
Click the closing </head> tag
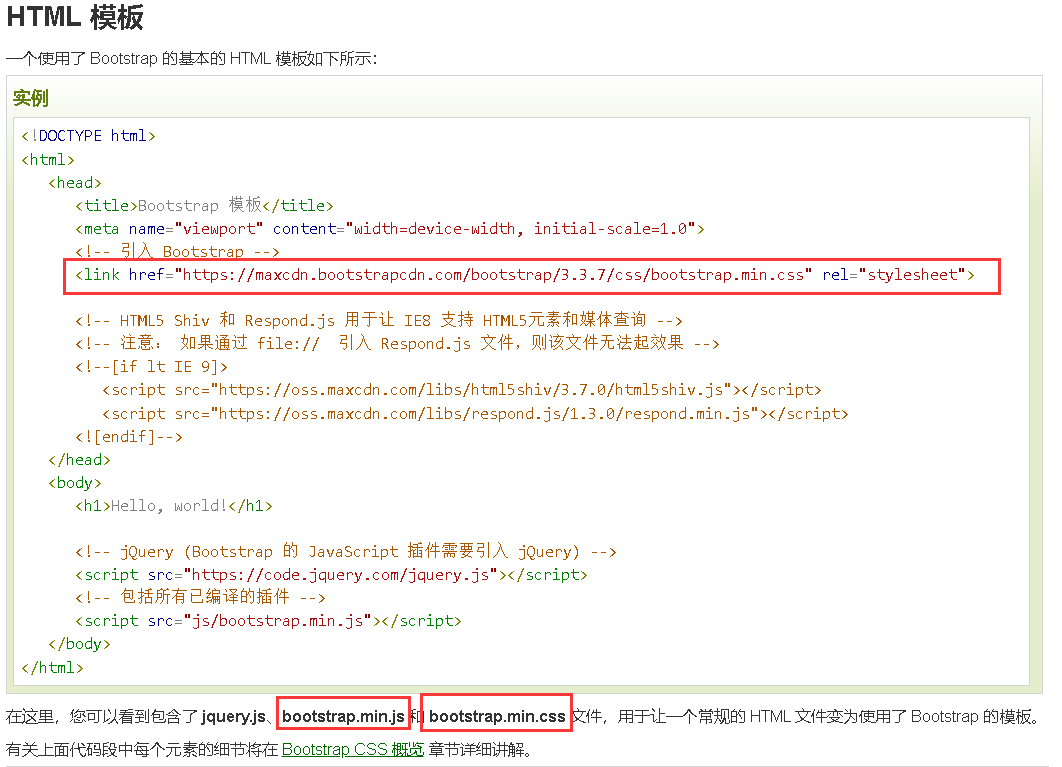[79, 460]
